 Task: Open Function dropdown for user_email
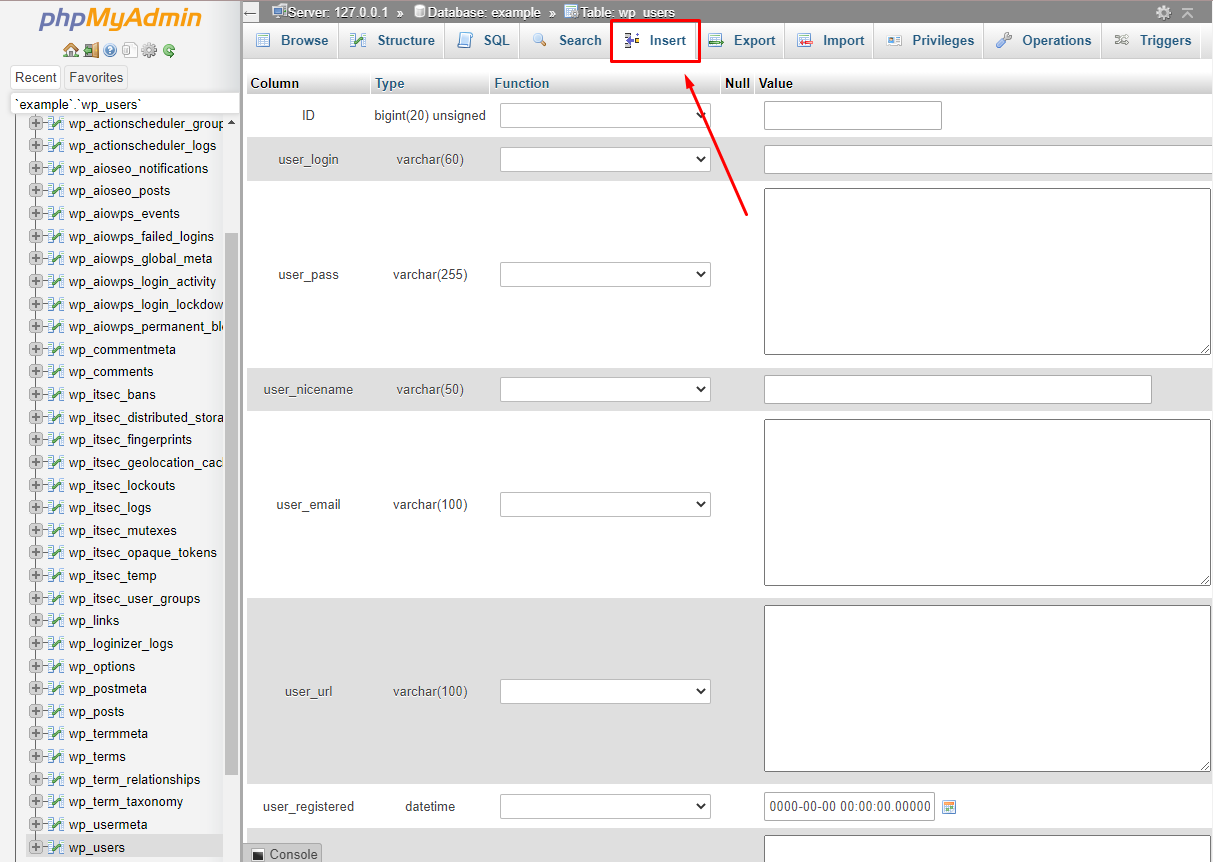[605, 504]
